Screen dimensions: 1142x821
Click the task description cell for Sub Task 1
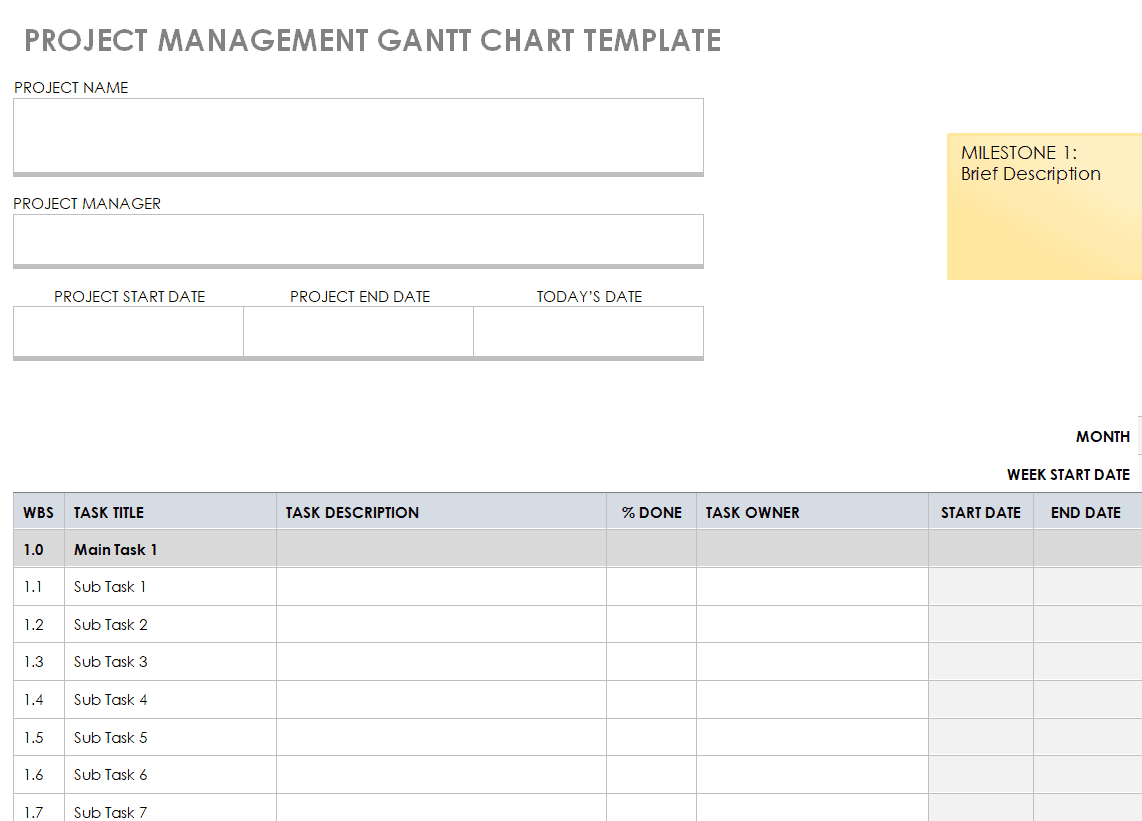tap(441, 586)
